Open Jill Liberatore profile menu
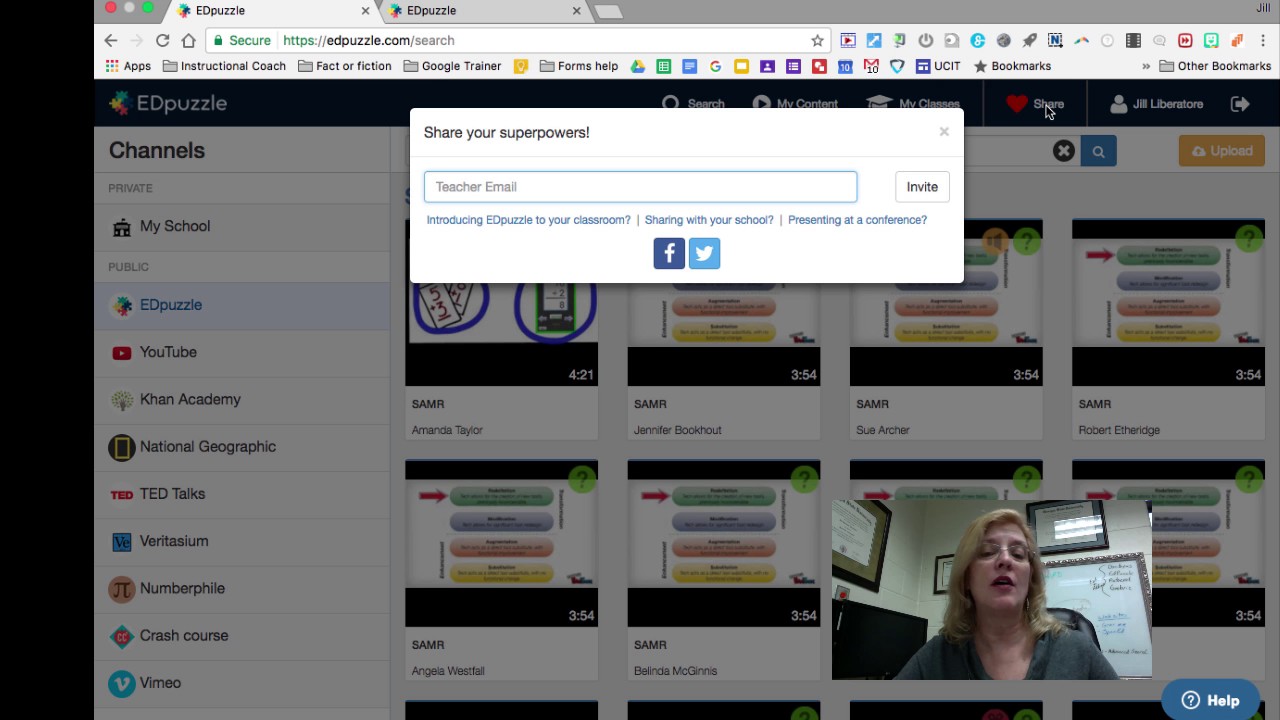Viewport: 1280px width, 720px height. pyautogui.click(x=1156, y=103)
